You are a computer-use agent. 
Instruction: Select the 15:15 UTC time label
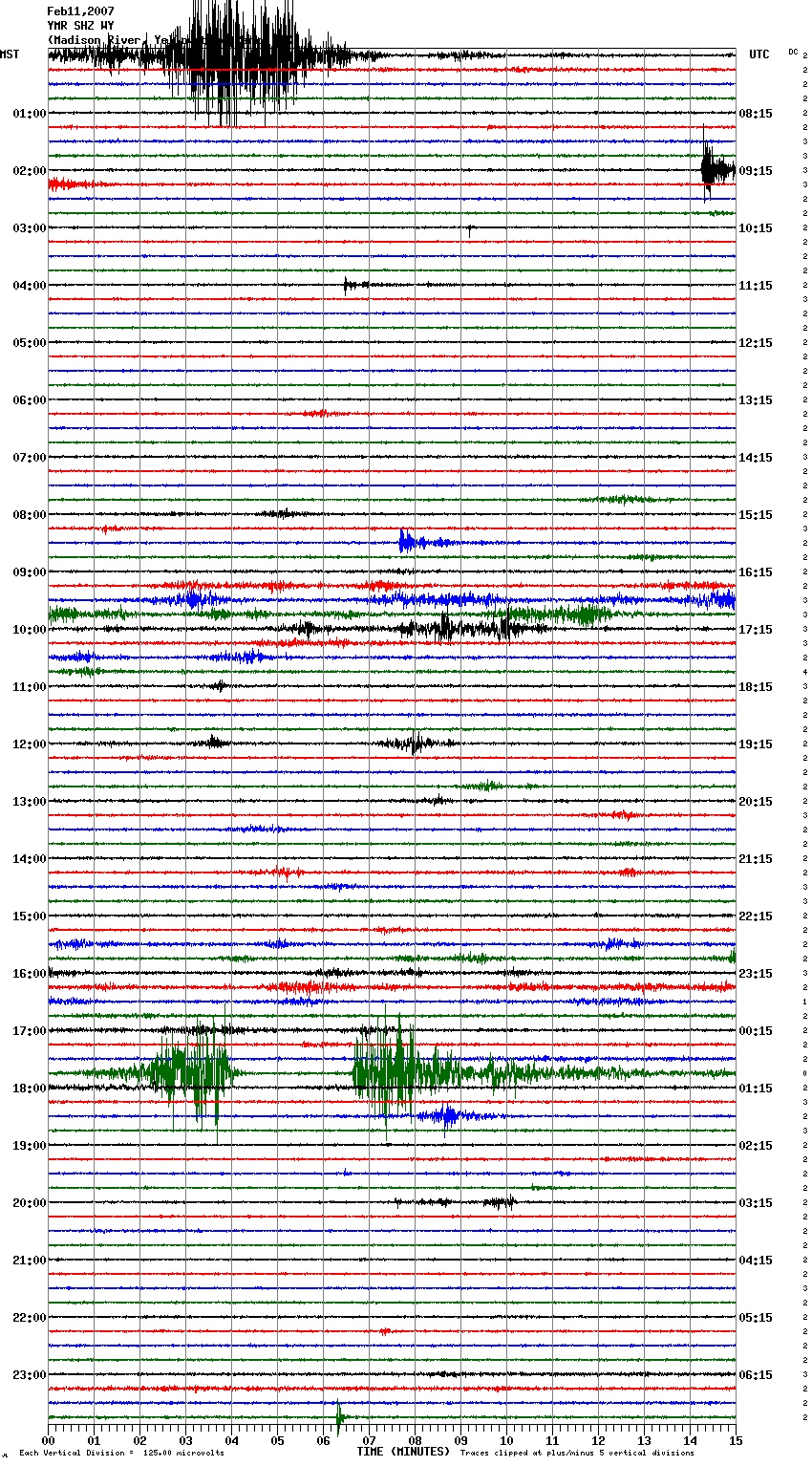tap(756, 515)
